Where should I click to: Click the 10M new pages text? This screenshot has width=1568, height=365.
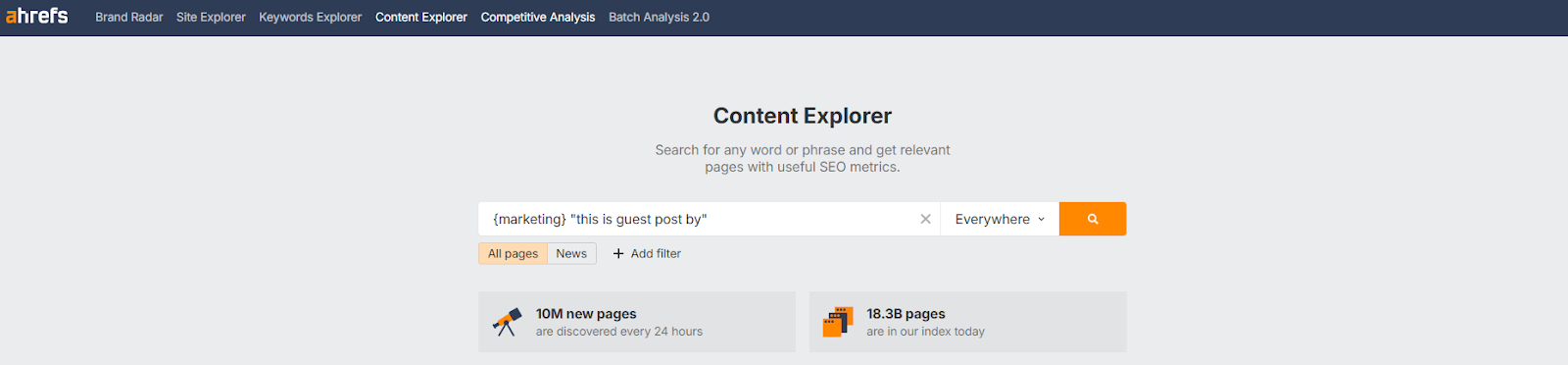pyautogui.click(x=586, y=314)
